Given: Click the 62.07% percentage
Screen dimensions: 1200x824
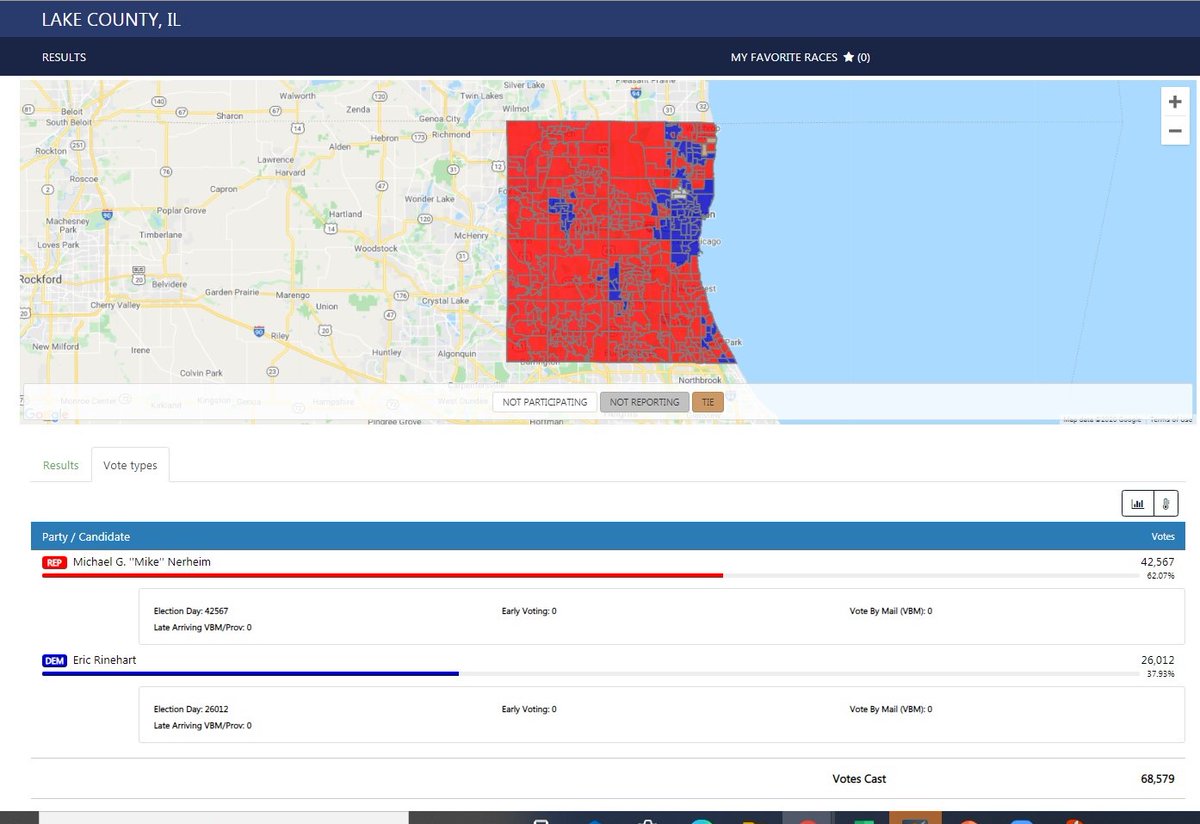Looking at the screenshot, I should (x=1160, y=576).
